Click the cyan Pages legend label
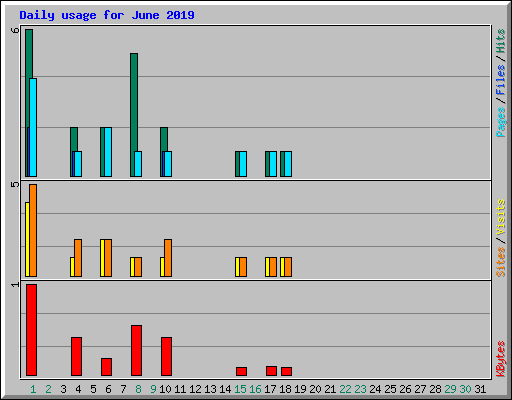 (x=501, y=122)
